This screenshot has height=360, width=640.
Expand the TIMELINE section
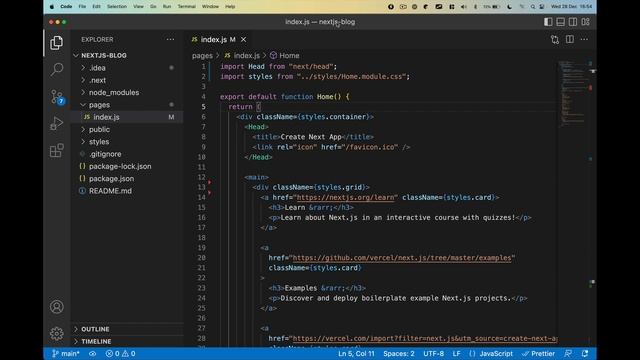tap(127, 342)
